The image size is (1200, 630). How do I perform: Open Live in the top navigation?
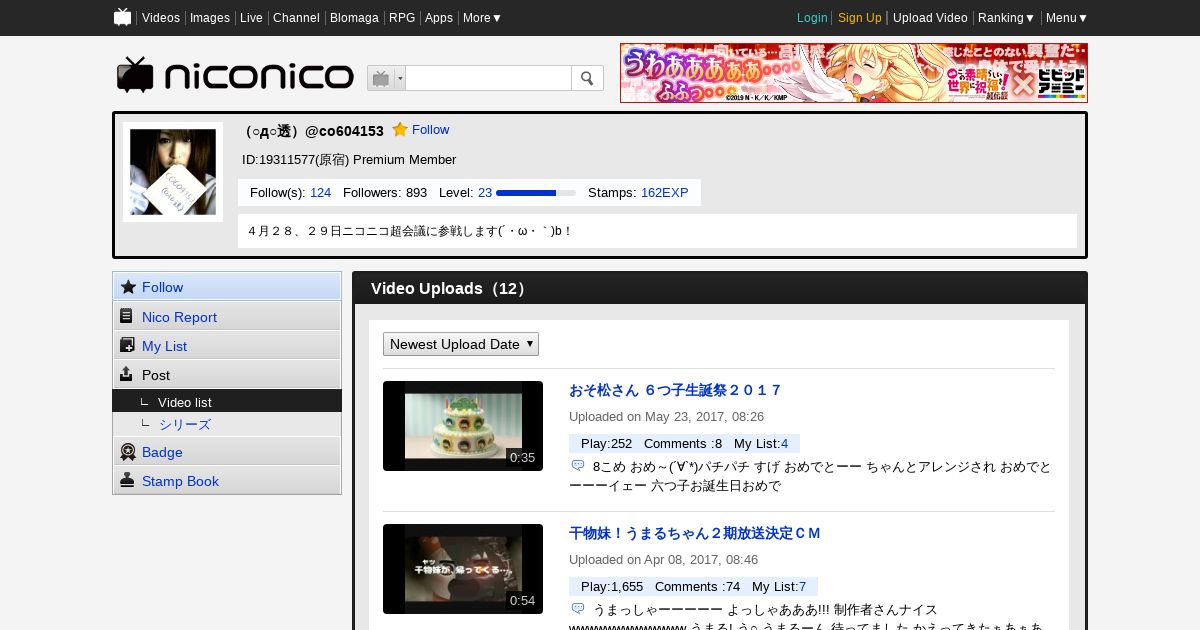click(251, 18)
